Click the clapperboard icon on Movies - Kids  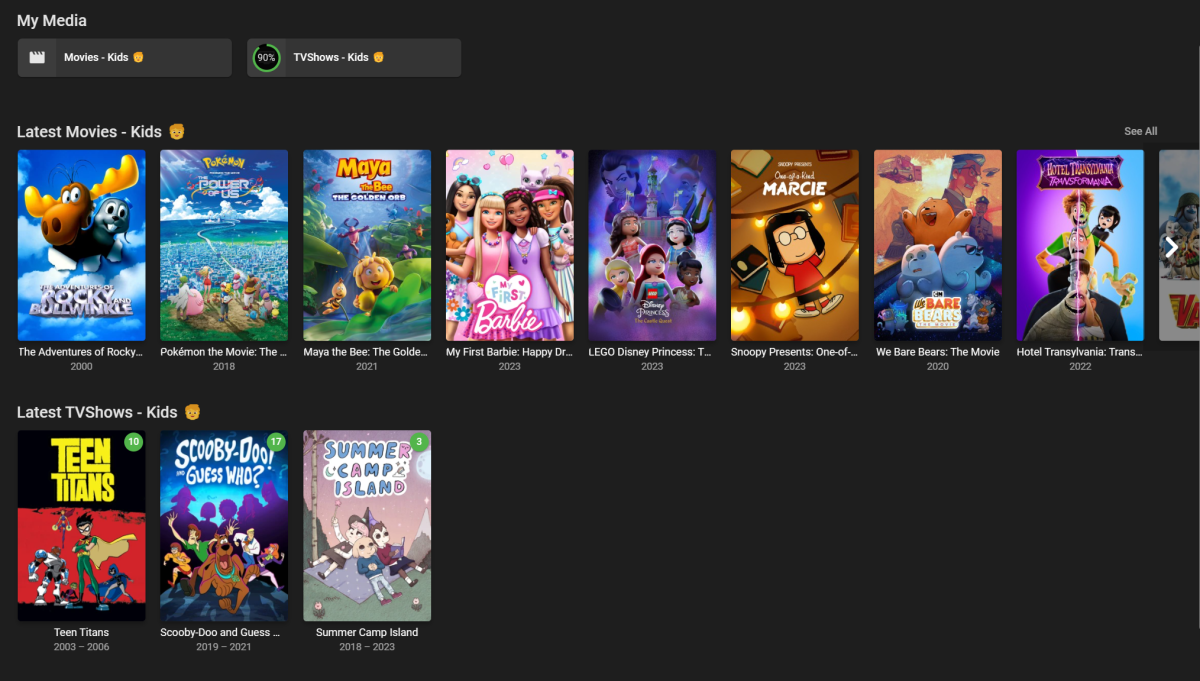pyautogui.click(x=37, y=57)
